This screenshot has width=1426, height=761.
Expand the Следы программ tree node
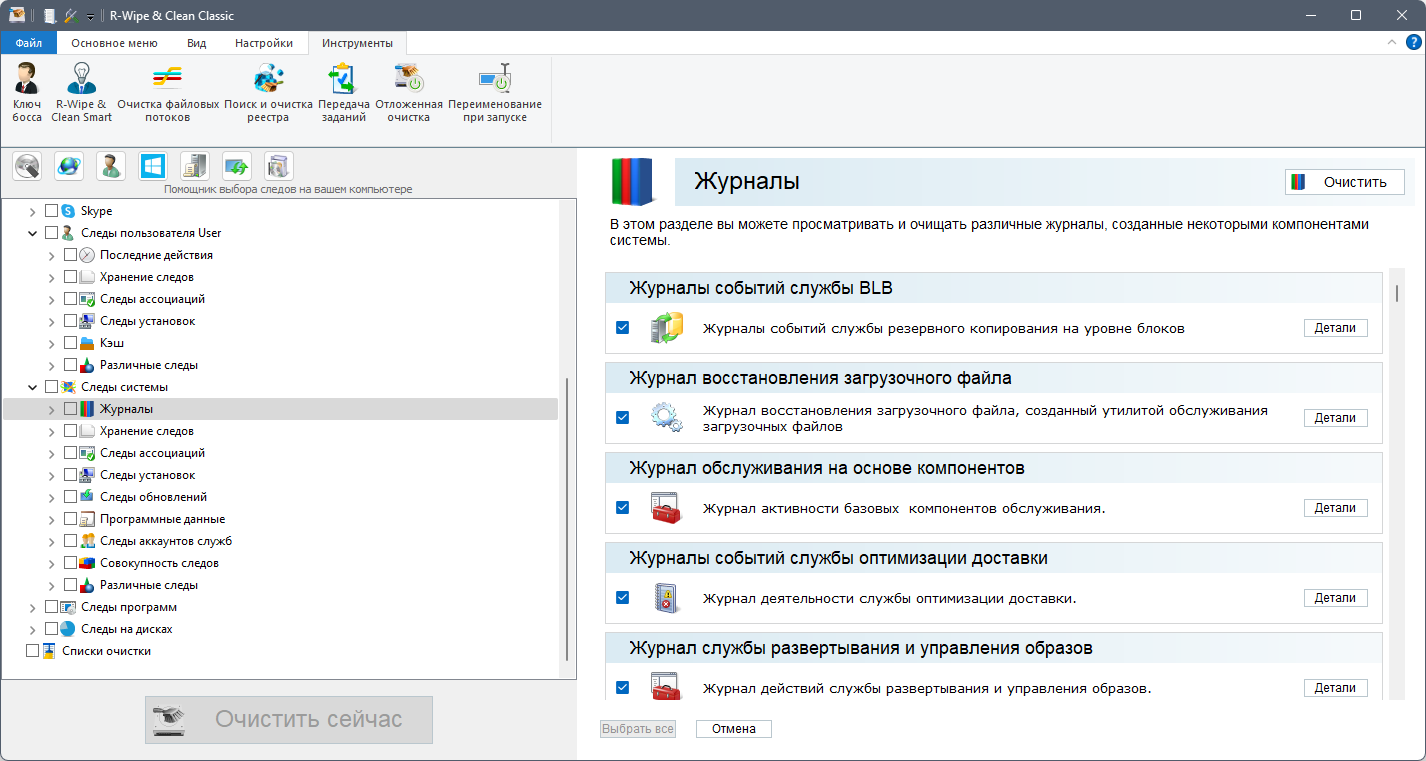(31, 606)
